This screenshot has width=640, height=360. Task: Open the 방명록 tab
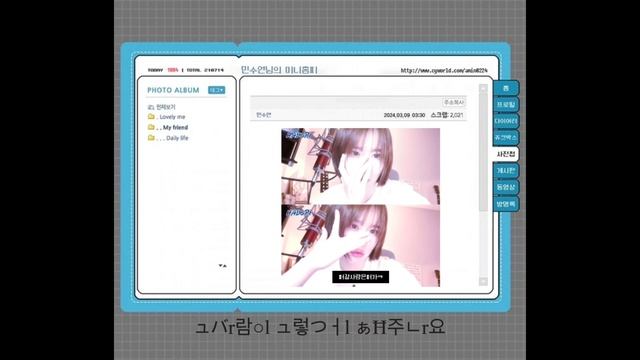(506, 204)
